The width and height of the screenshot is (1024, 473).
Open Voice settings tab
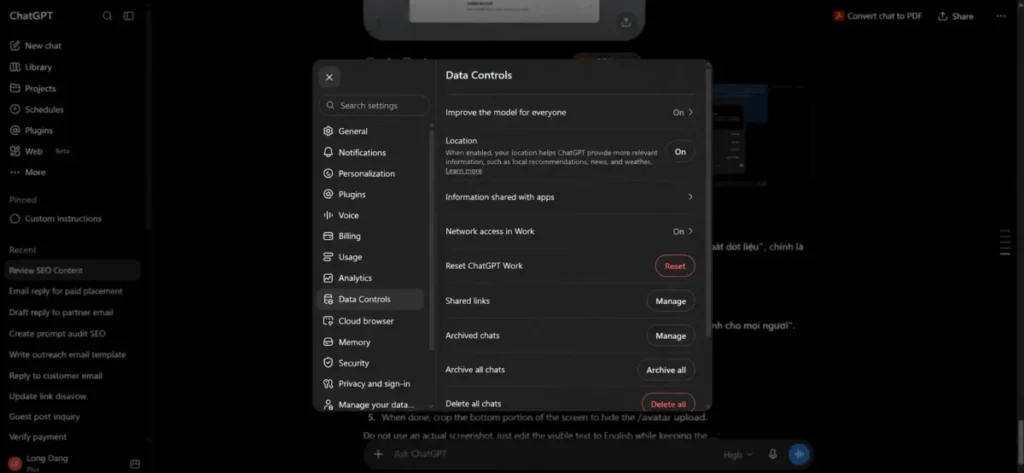(372, 215)
